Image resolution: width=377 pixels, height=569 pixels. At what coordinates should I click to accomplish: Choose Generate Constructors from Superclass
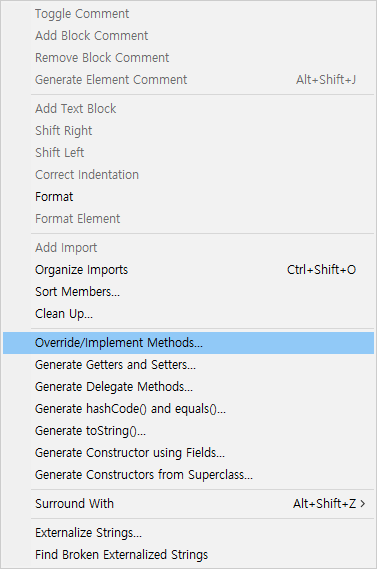click(188, 475)
